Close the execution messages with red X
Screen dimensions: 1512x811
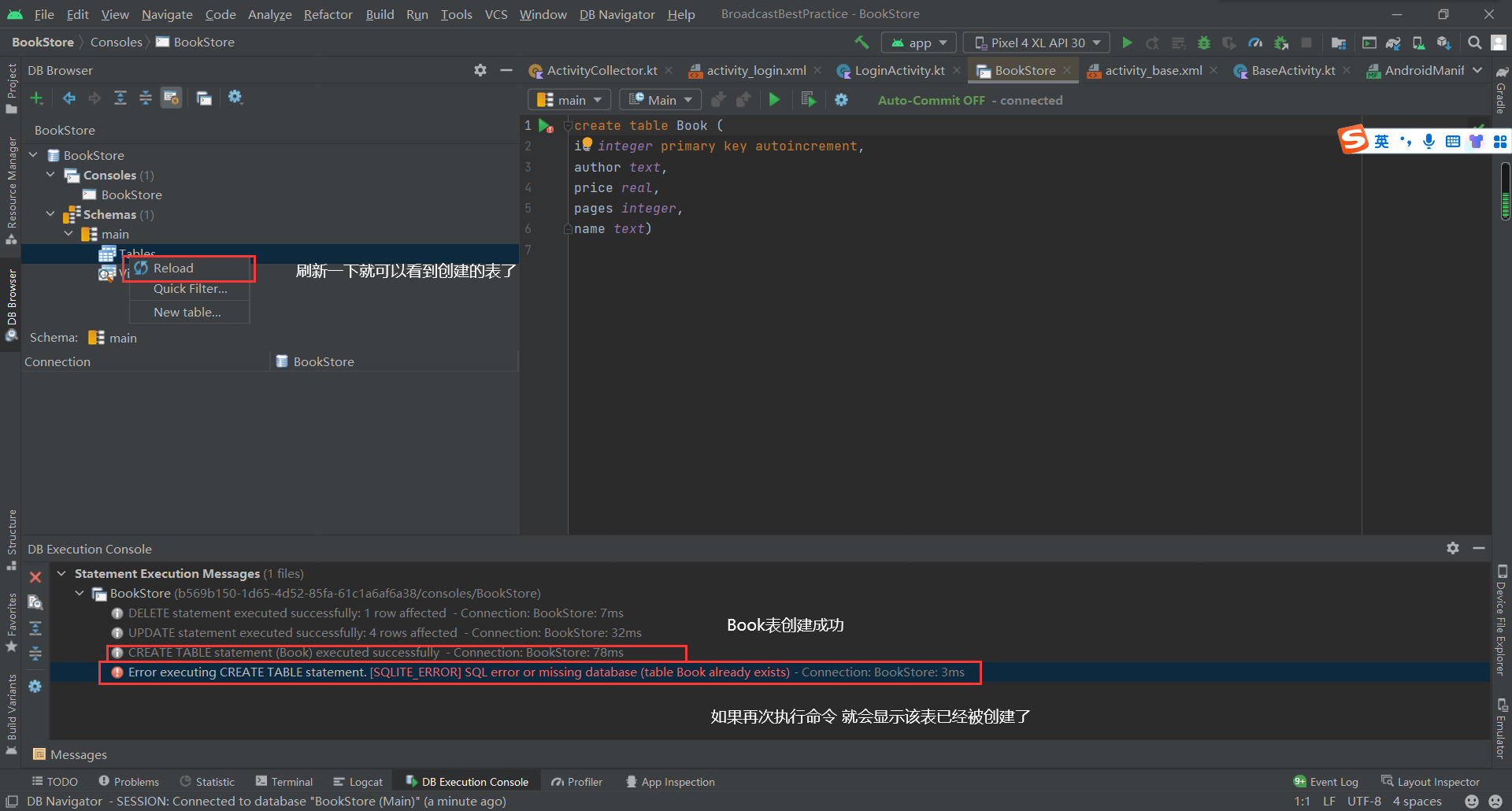35,577
